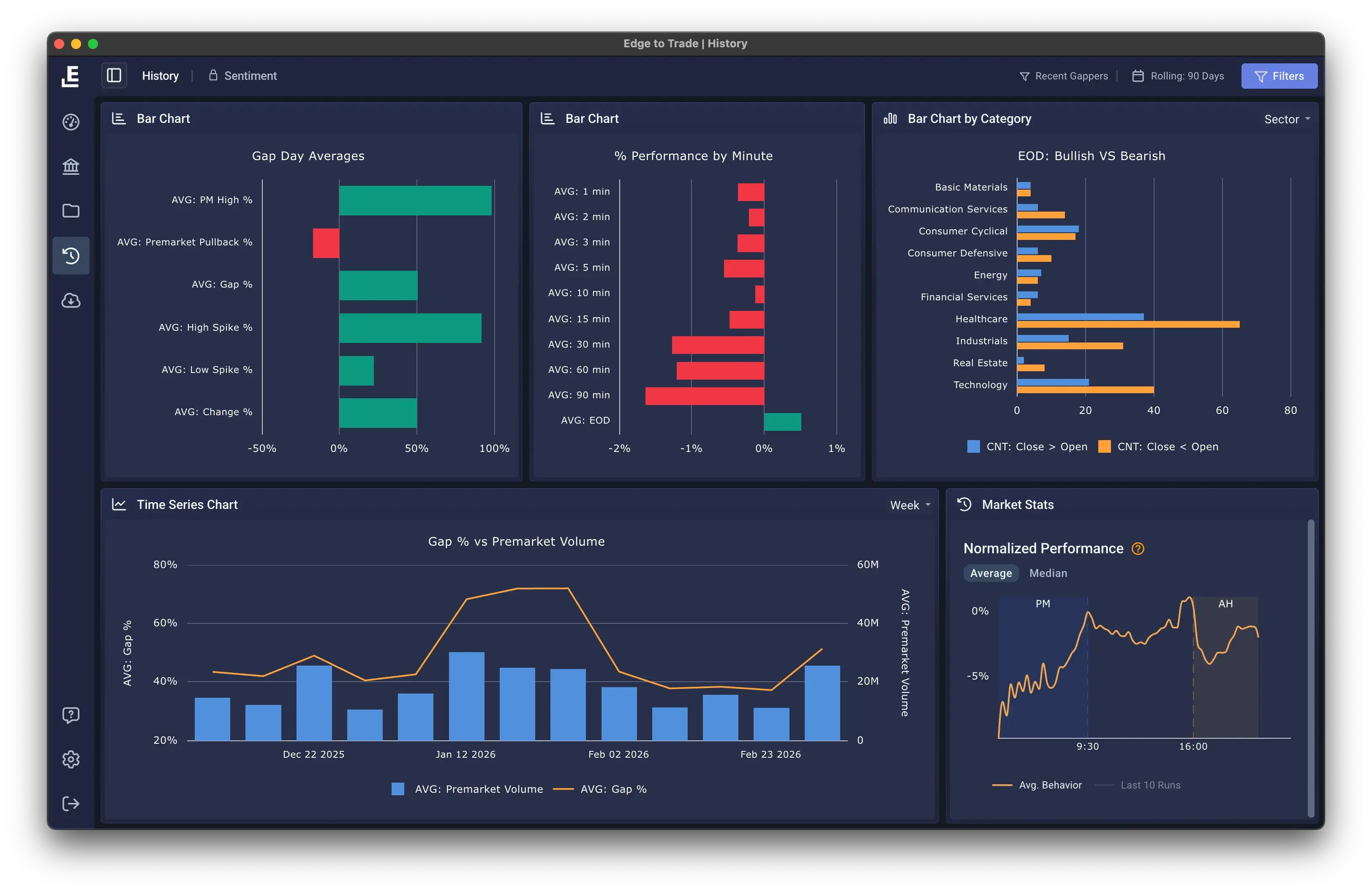Toggle the AVG: Gap % legend series
The height and width of the screenshot is (892, 1372).
(x=601, y=789)
